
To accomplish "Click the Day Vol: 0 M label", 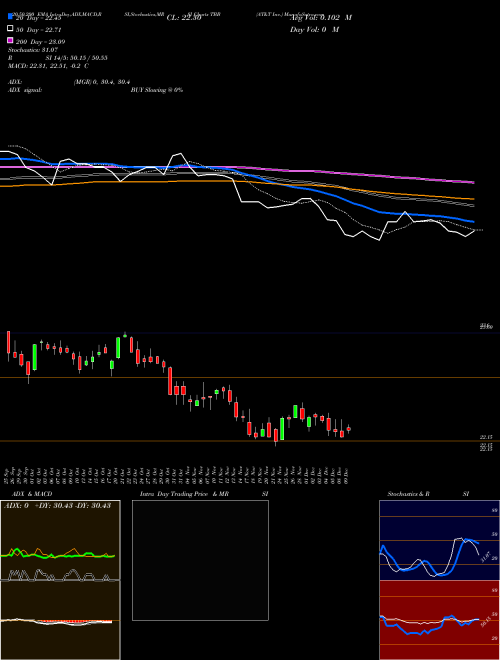I will click(314, 29).
